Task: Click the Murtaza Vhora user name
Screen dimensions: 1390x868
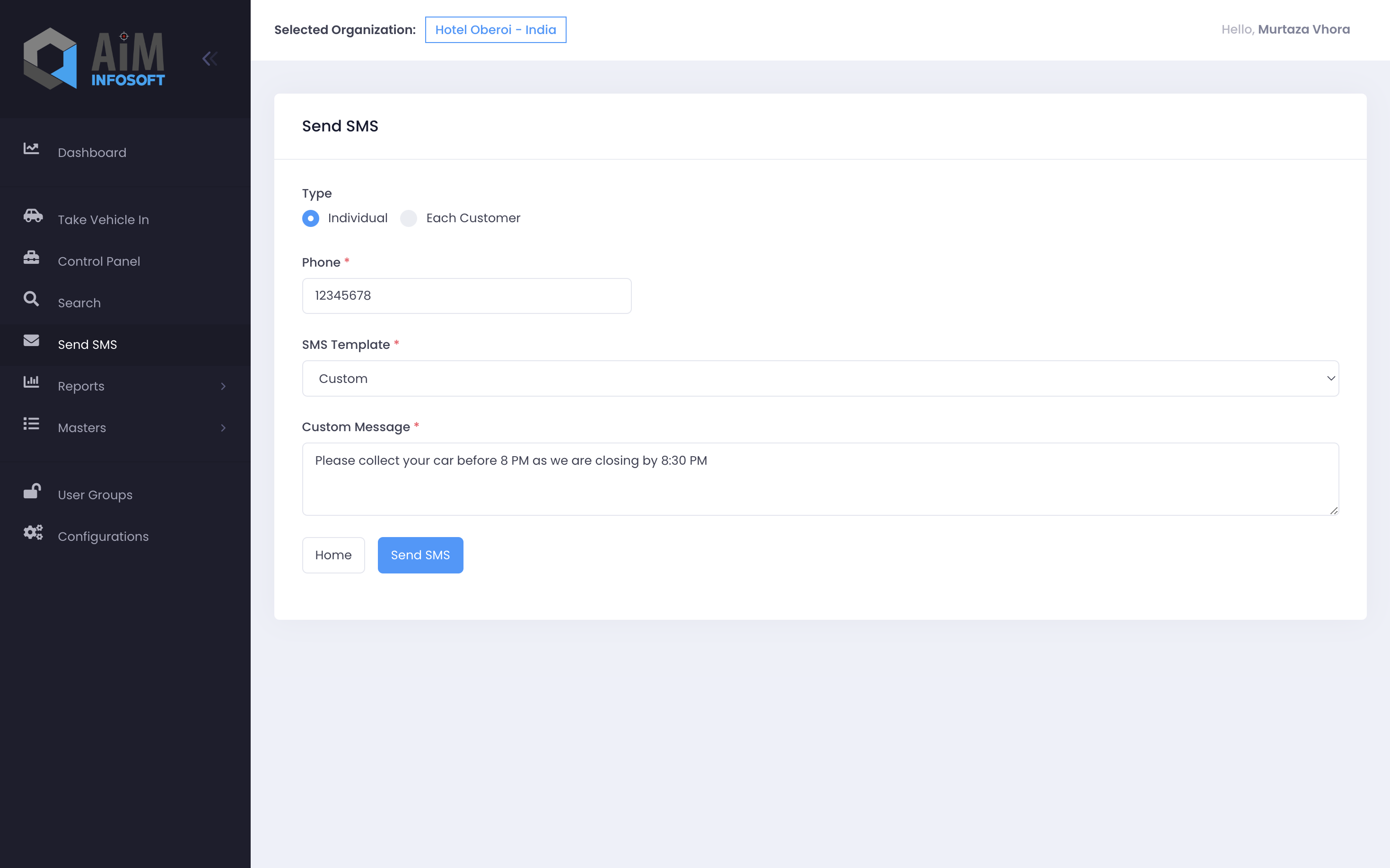Action: click(1304, 29)
